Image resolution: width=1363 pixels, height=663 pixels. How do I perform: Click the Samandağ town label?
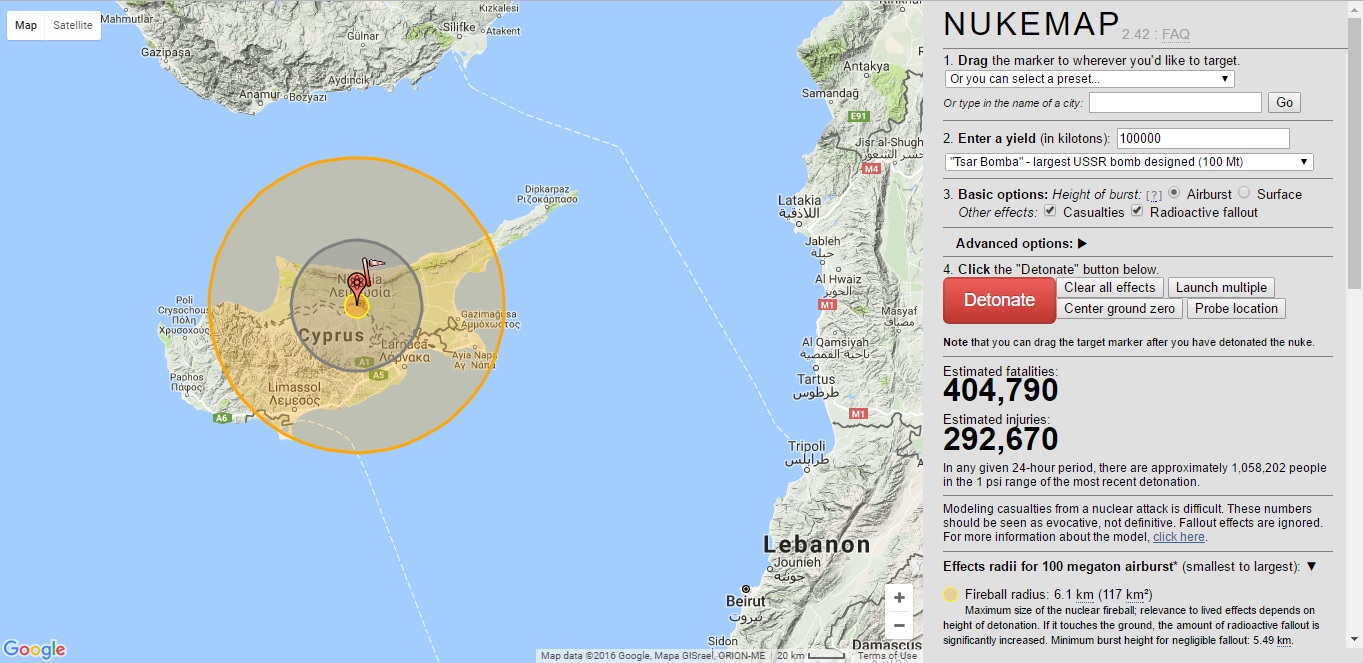[831, 94]
